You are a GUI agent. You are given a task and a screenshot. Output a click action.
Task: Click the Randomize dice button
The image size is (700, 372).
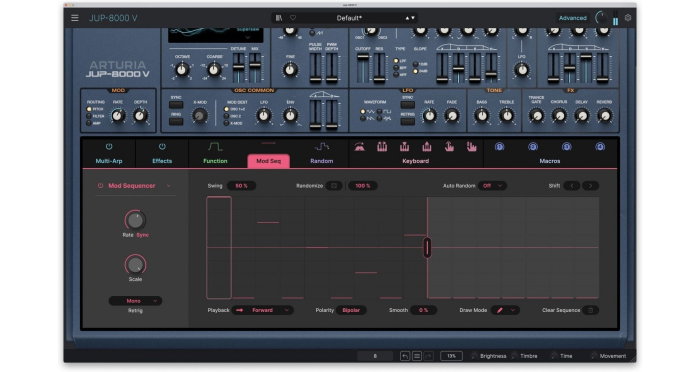[x=334, y=186]
